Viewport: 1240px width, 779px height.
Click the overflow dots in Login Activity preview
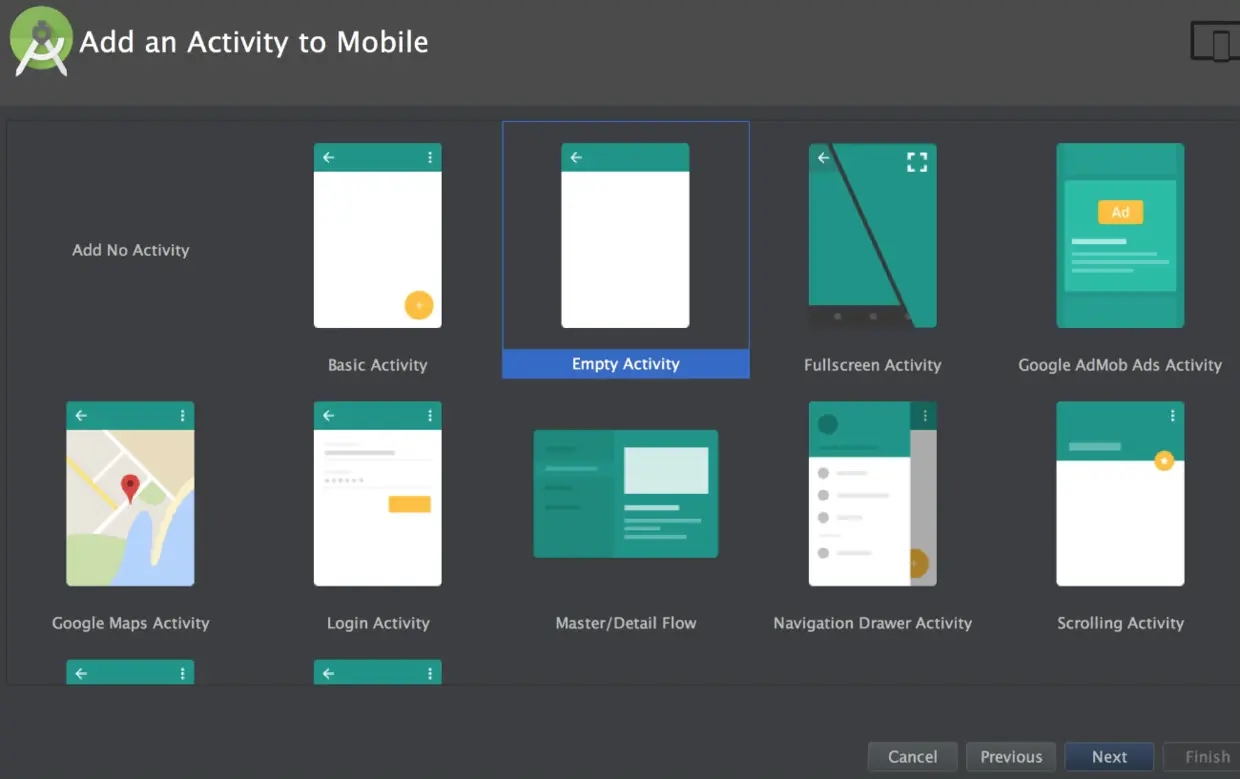click(430, 416)
